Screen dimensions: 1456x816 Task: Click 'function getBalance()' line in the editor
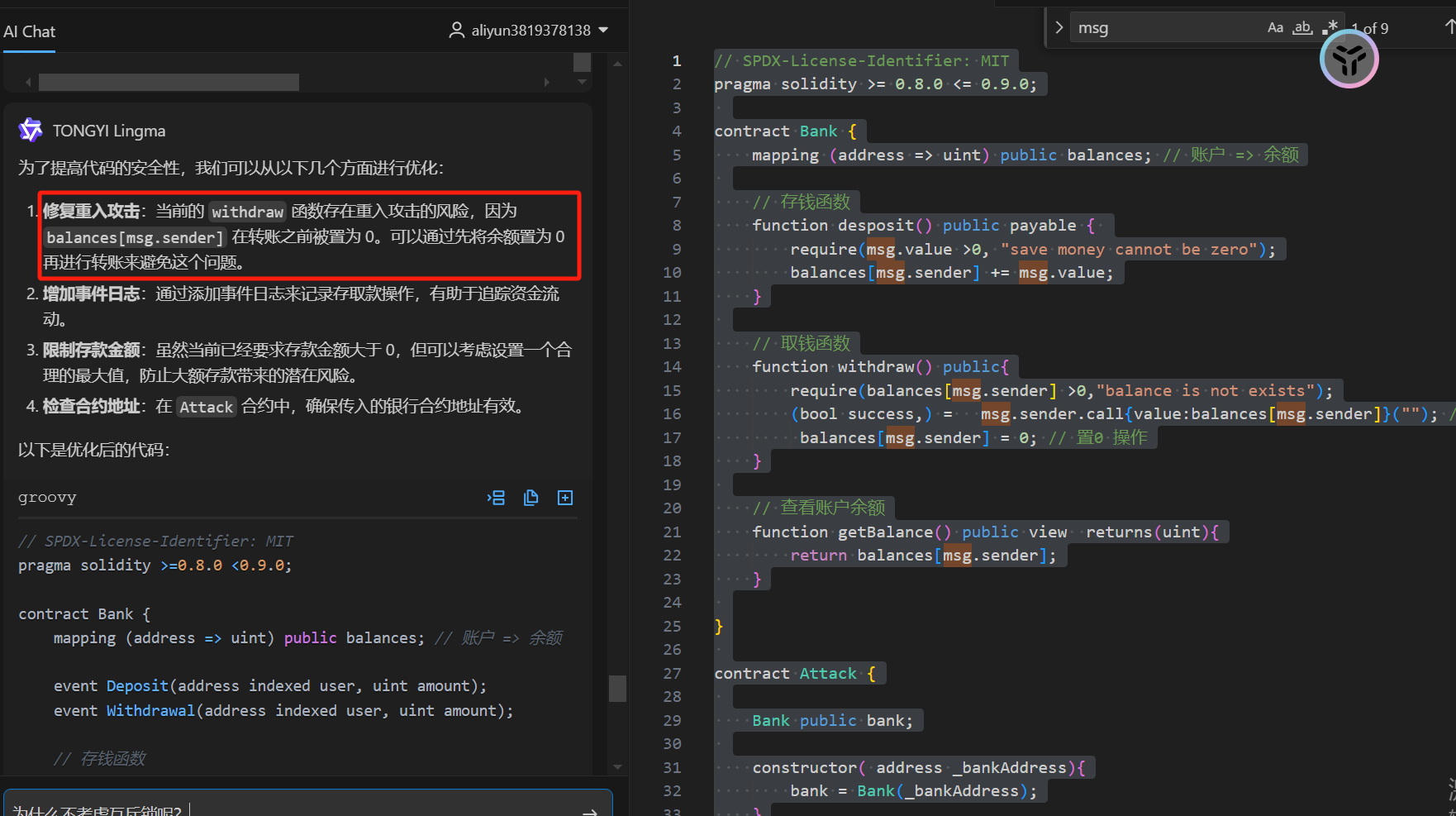point(986,532)
